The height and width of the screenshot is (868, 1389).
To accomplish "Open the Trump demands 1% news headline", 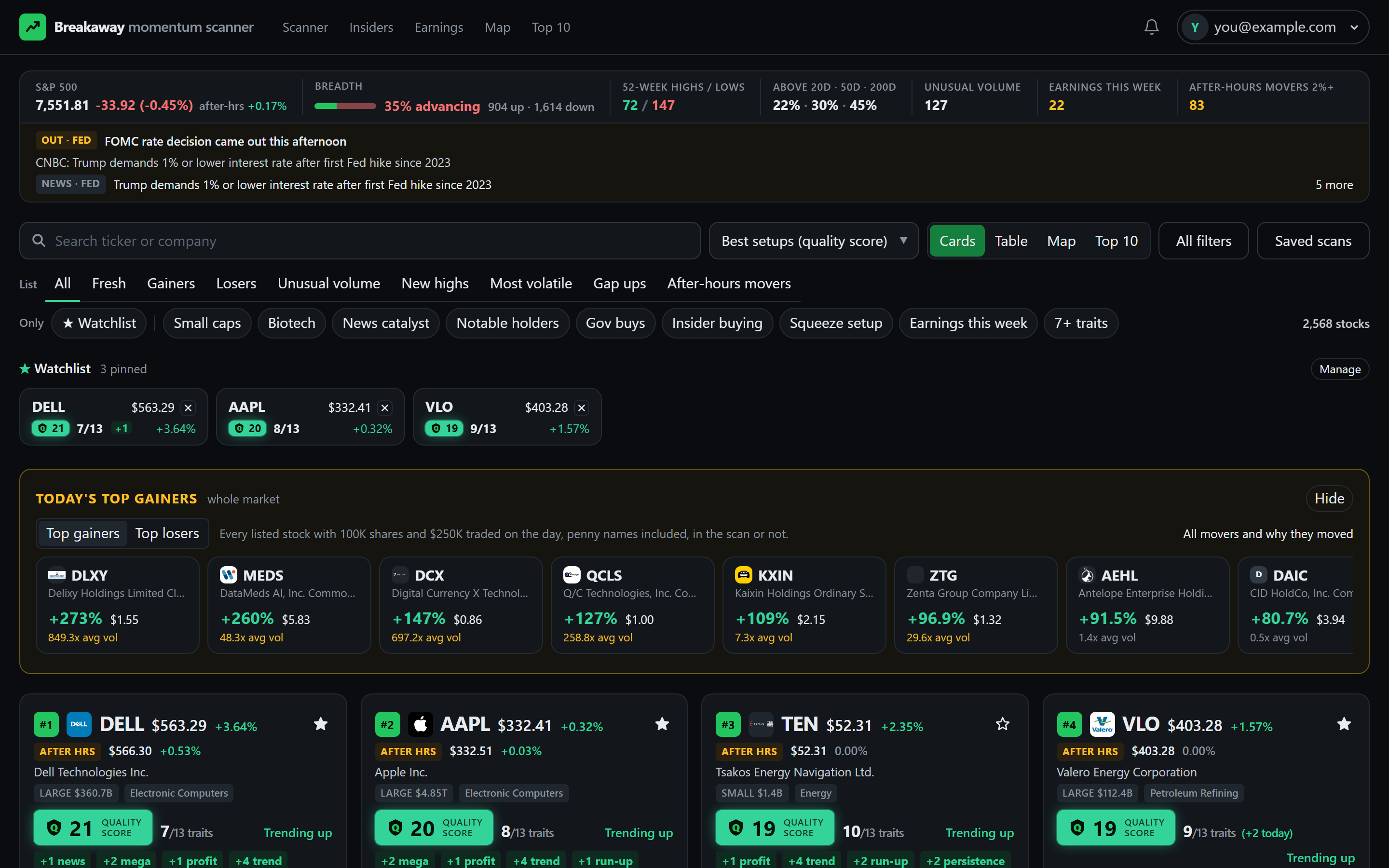I will [302, 185].
